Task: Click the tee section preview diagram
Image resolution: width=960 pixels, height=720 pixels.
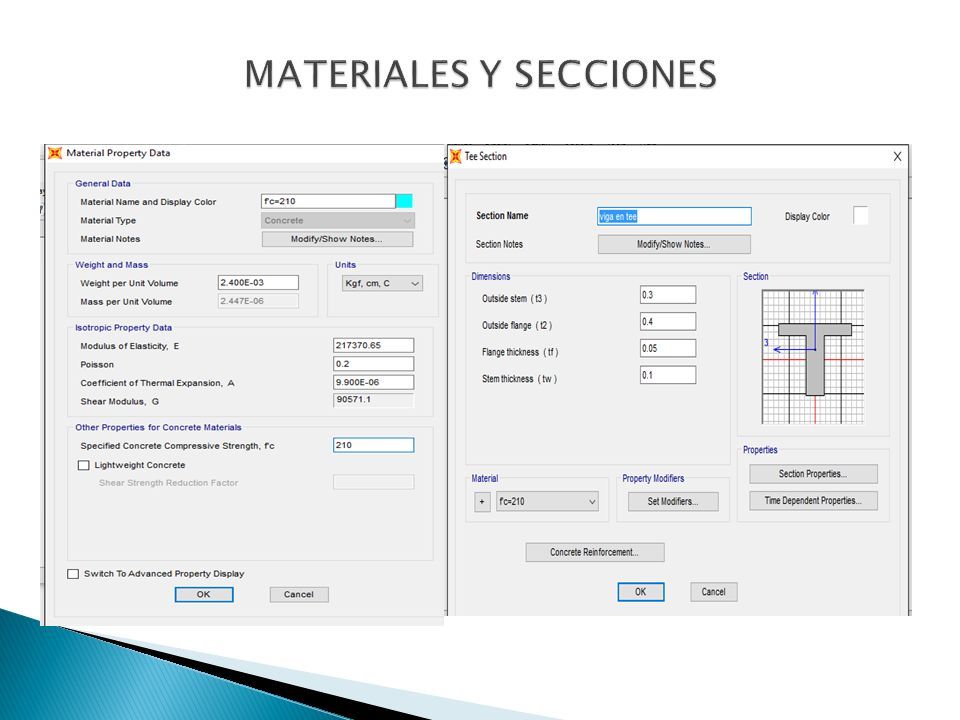Action: coord(813,357)
